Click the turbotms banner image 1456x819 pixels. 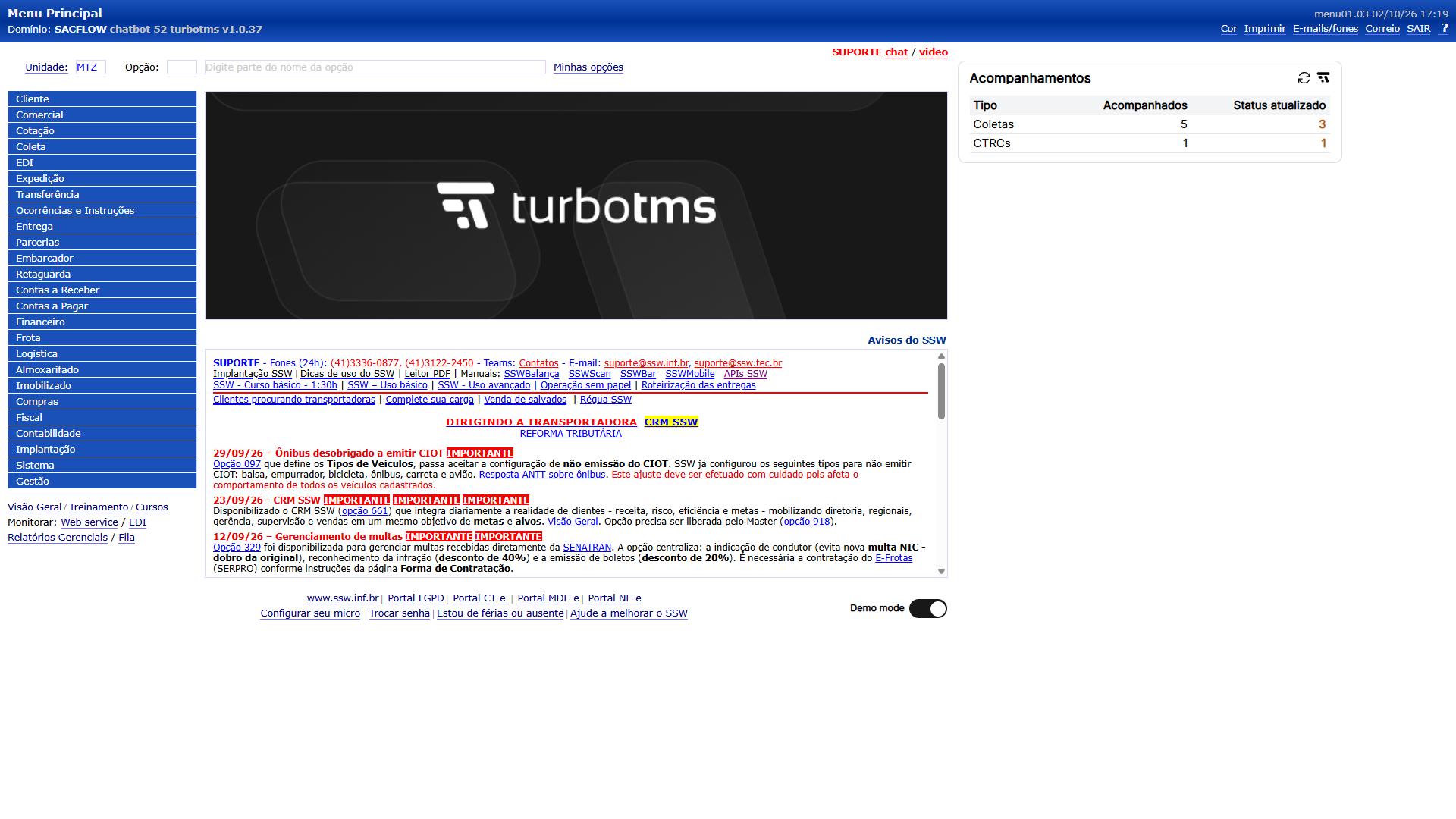[x=576, y=206]
